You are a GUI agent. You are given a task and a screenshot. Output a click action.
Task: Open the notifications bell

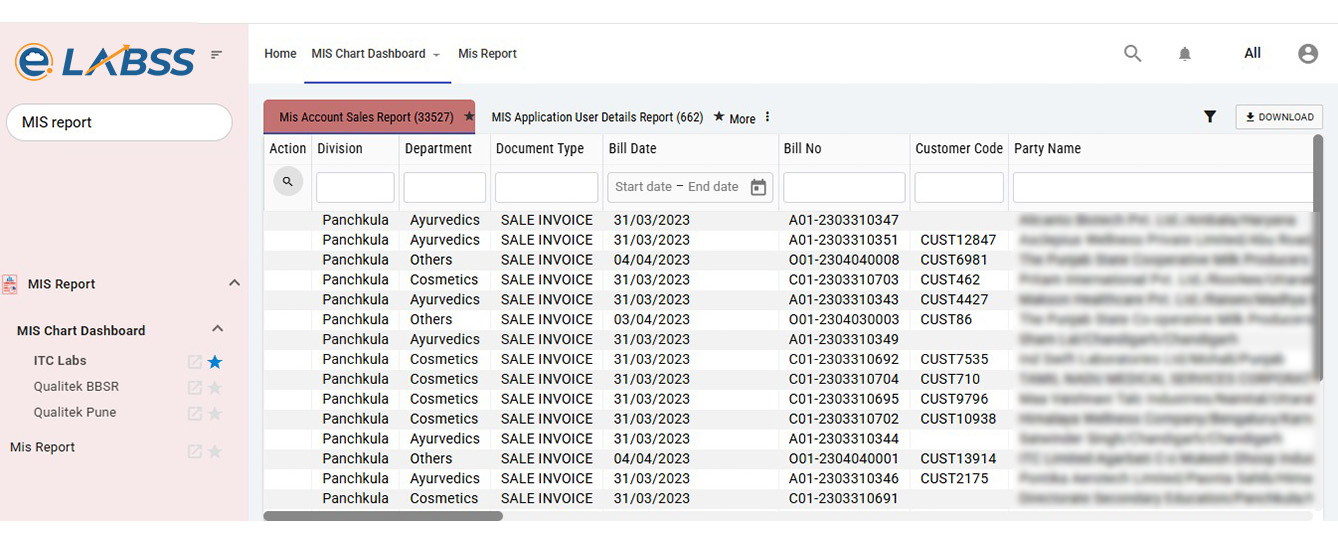point(1185,54)
